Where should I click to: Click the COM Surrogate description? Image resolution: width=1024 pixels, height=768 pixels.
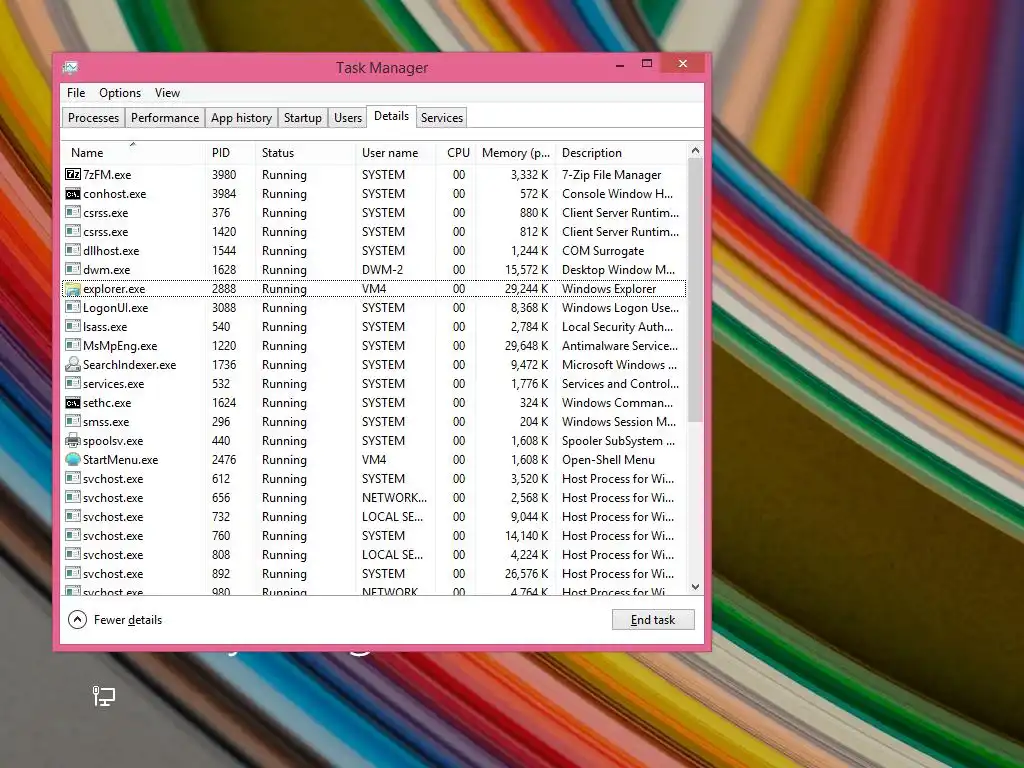tap(603, 251)
